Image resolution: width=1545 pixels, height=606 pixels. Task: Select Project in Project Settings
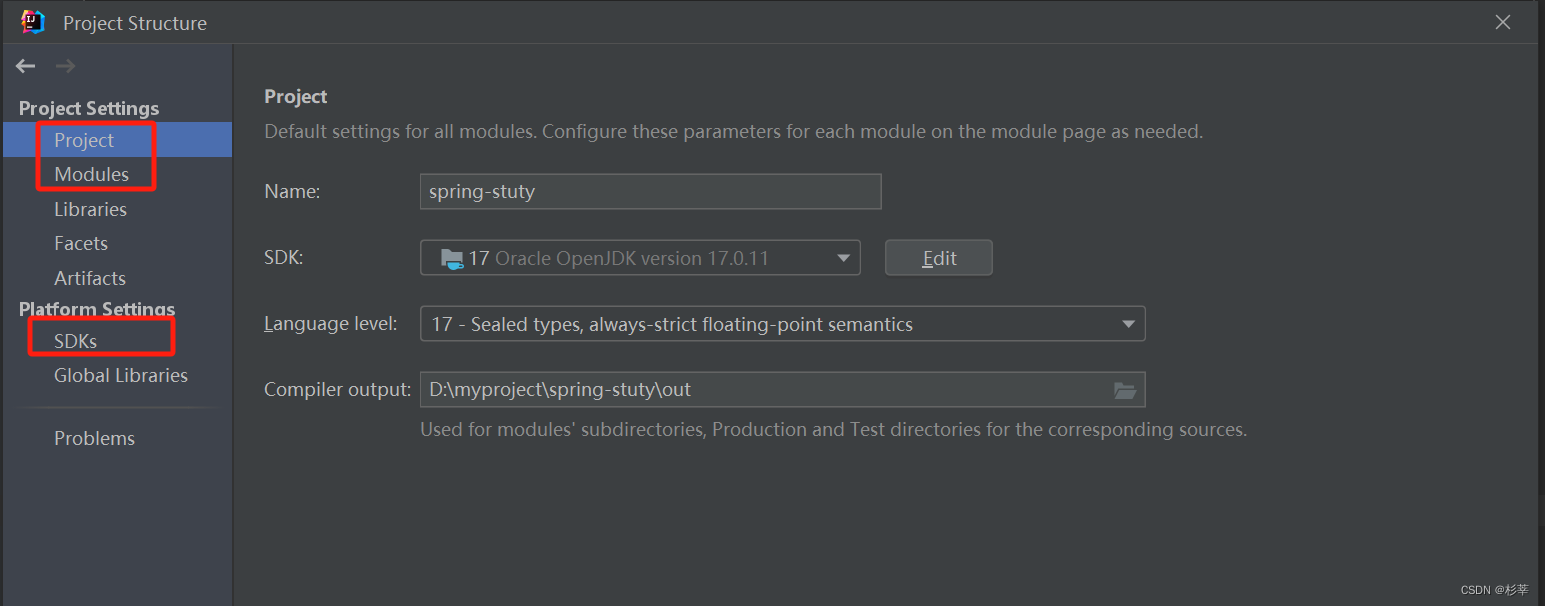(84, 140)
